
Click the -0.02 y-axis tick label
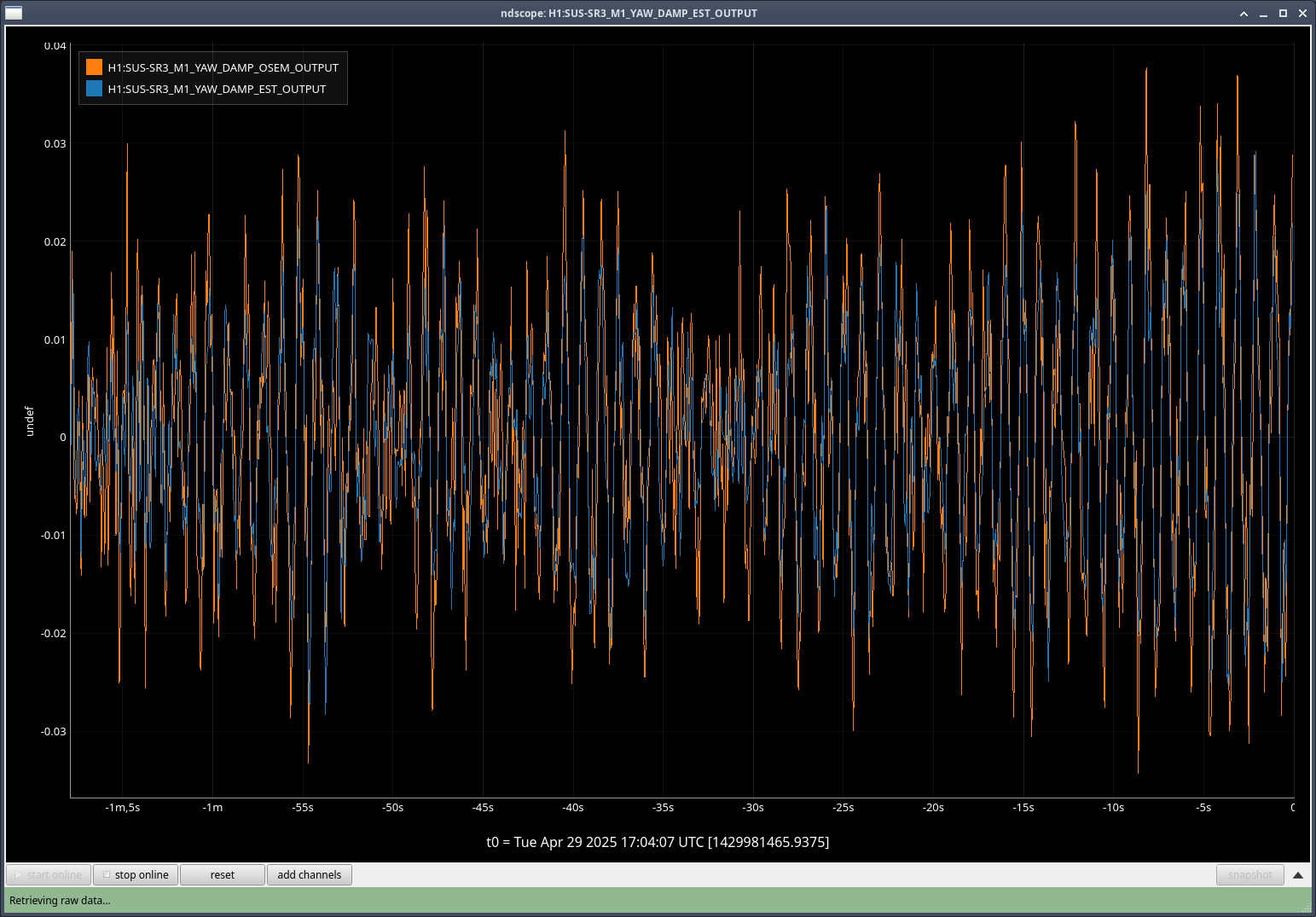54,633
